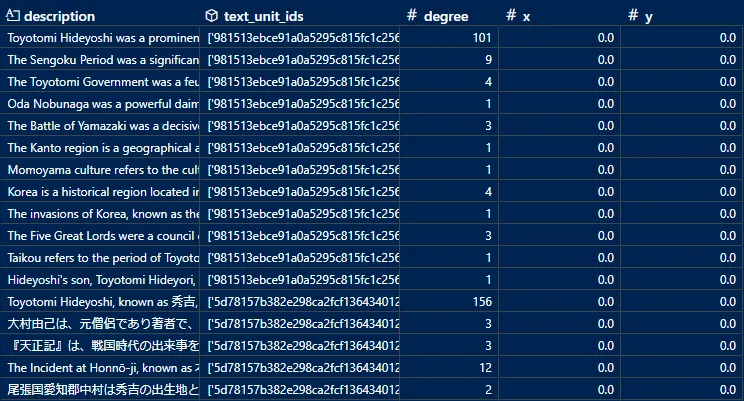Select y value in Momoyama culture row
Image resolution: width=744 pixels, height=401 pixels.
click(727, 170)
